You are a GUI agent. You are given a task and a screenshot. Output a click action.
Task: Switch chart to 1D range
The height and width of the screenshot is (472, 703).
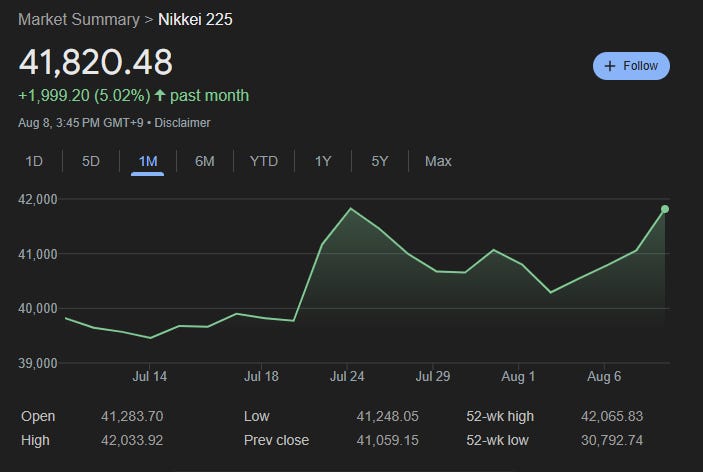point(34,161)
